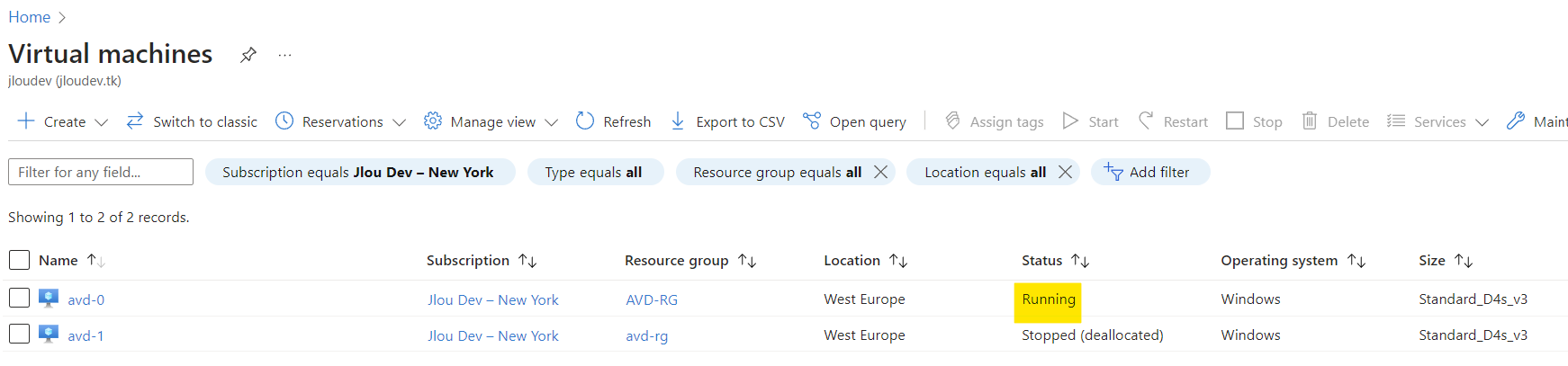This screenshot has width=1568, height=366.
Task: Open the AVD-RG resource group link
Action: pyautogui.click(x=652, y=299)
